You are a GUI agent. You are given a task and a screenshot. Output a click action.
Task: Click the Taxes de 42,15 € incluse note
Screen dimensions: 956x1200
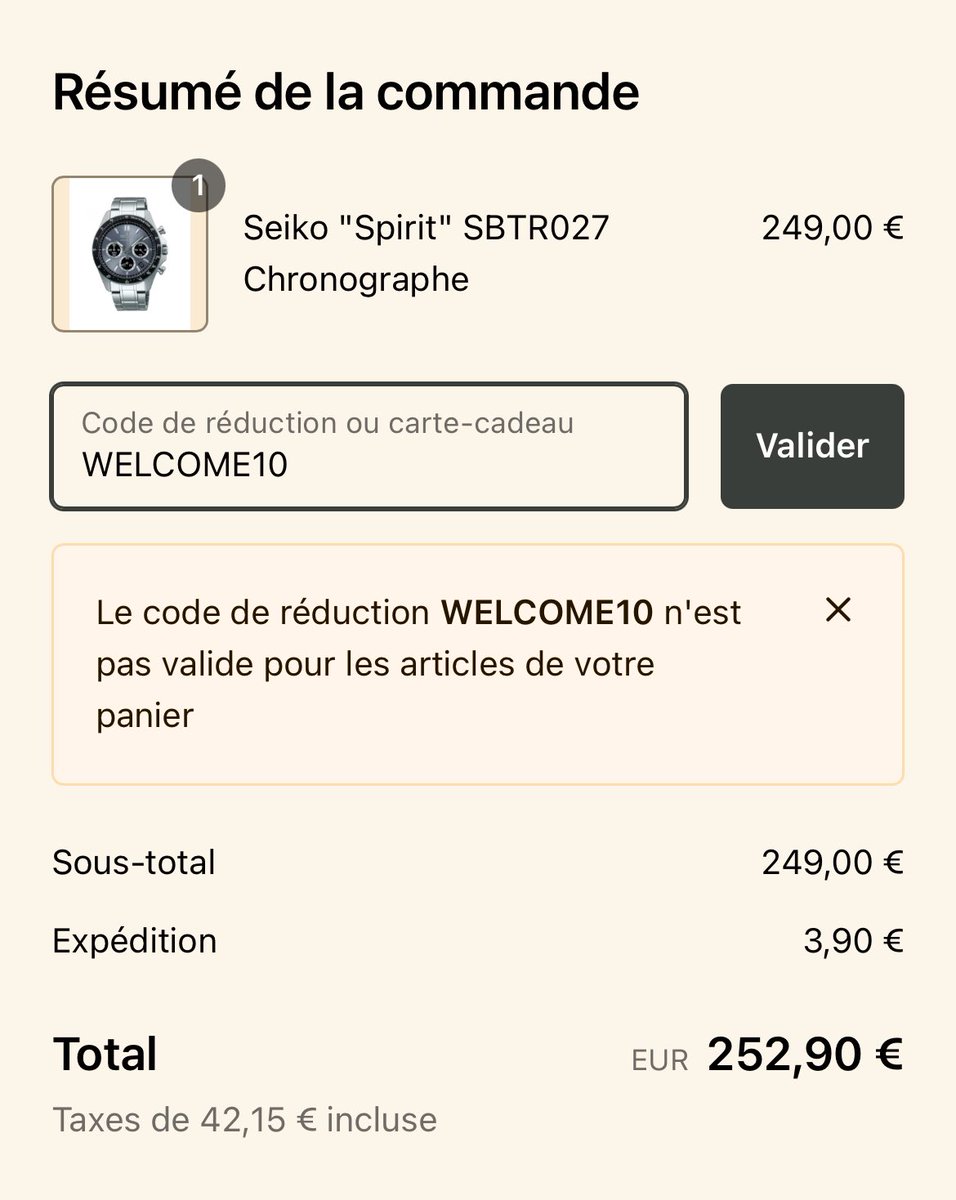coord(245,1119)
